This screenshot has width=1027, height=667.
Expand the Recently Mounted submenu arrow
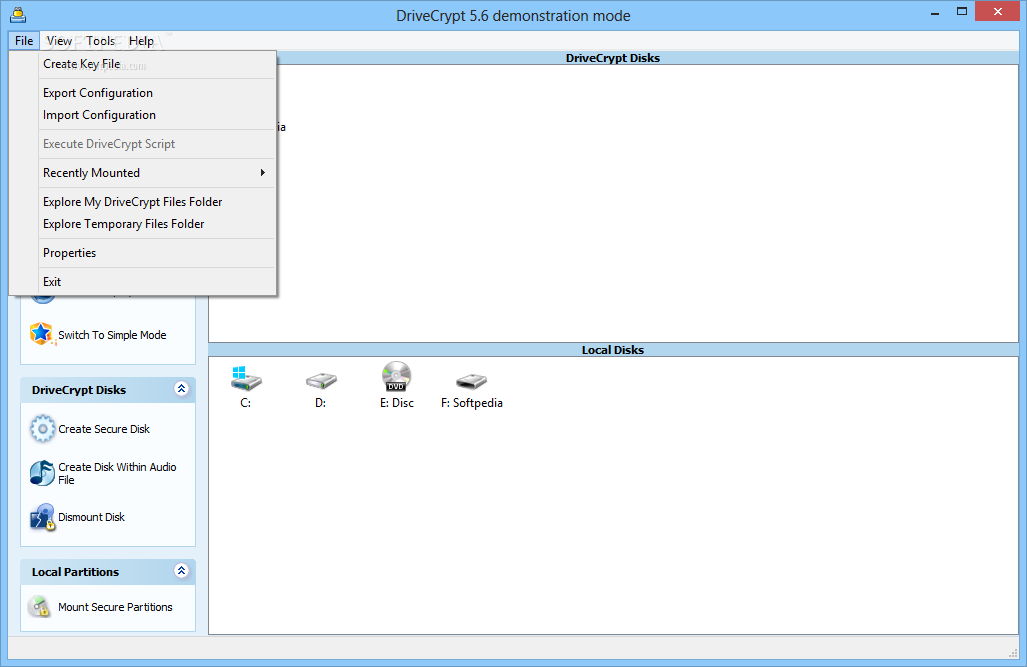pos(263,172)
